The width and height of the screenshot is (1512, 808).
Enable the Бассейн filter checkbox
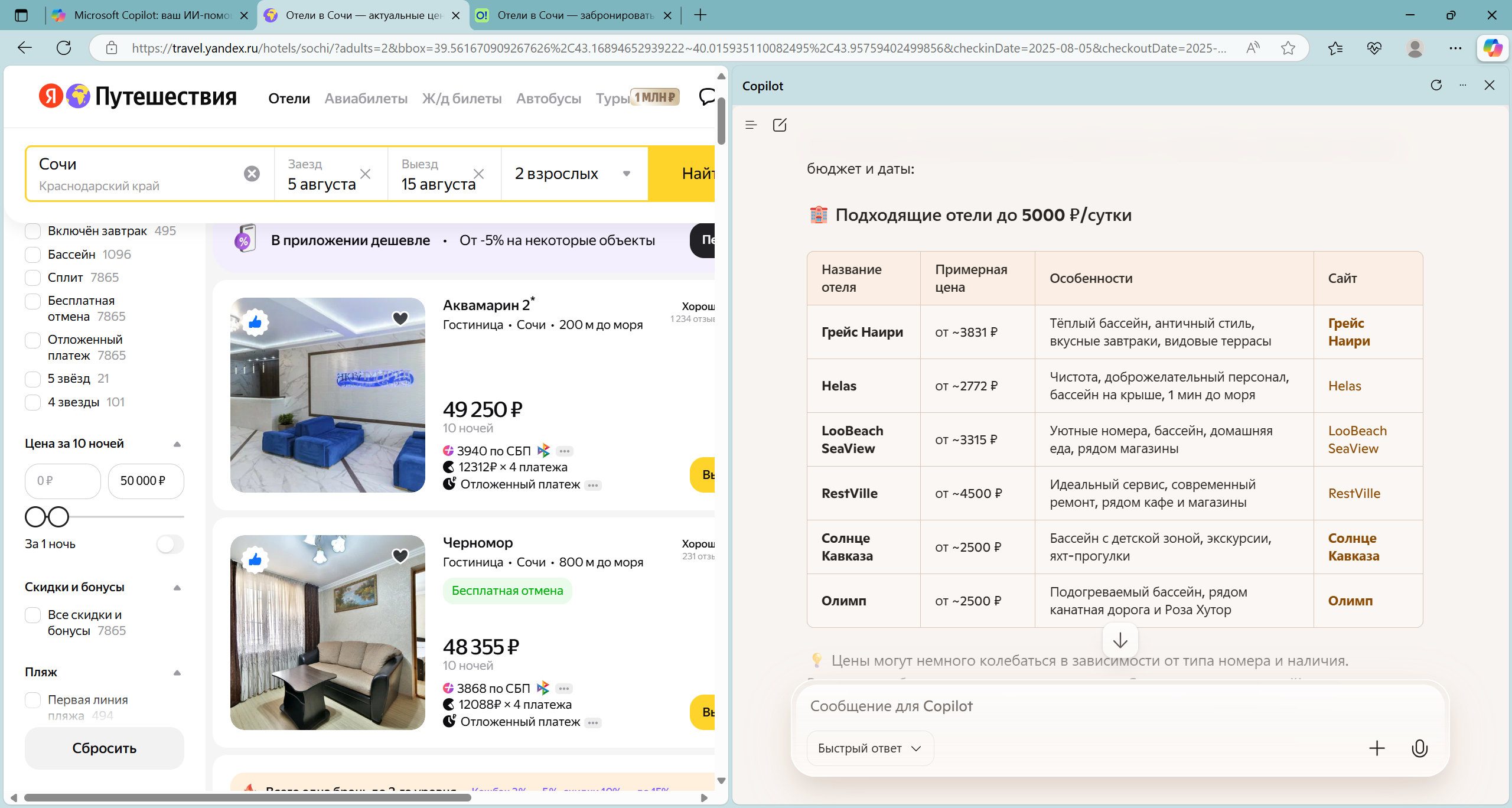33,255
